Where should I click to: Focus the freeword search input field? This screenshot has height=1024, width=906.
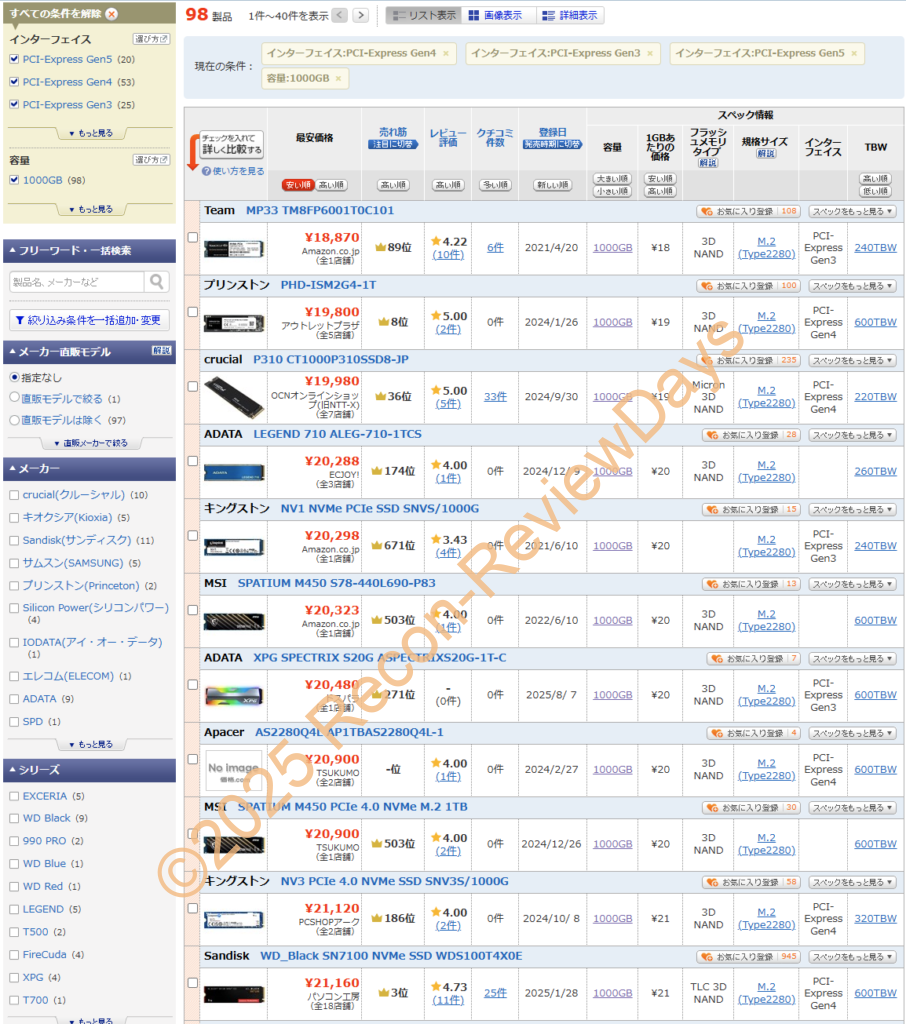[x=76, y=282]
